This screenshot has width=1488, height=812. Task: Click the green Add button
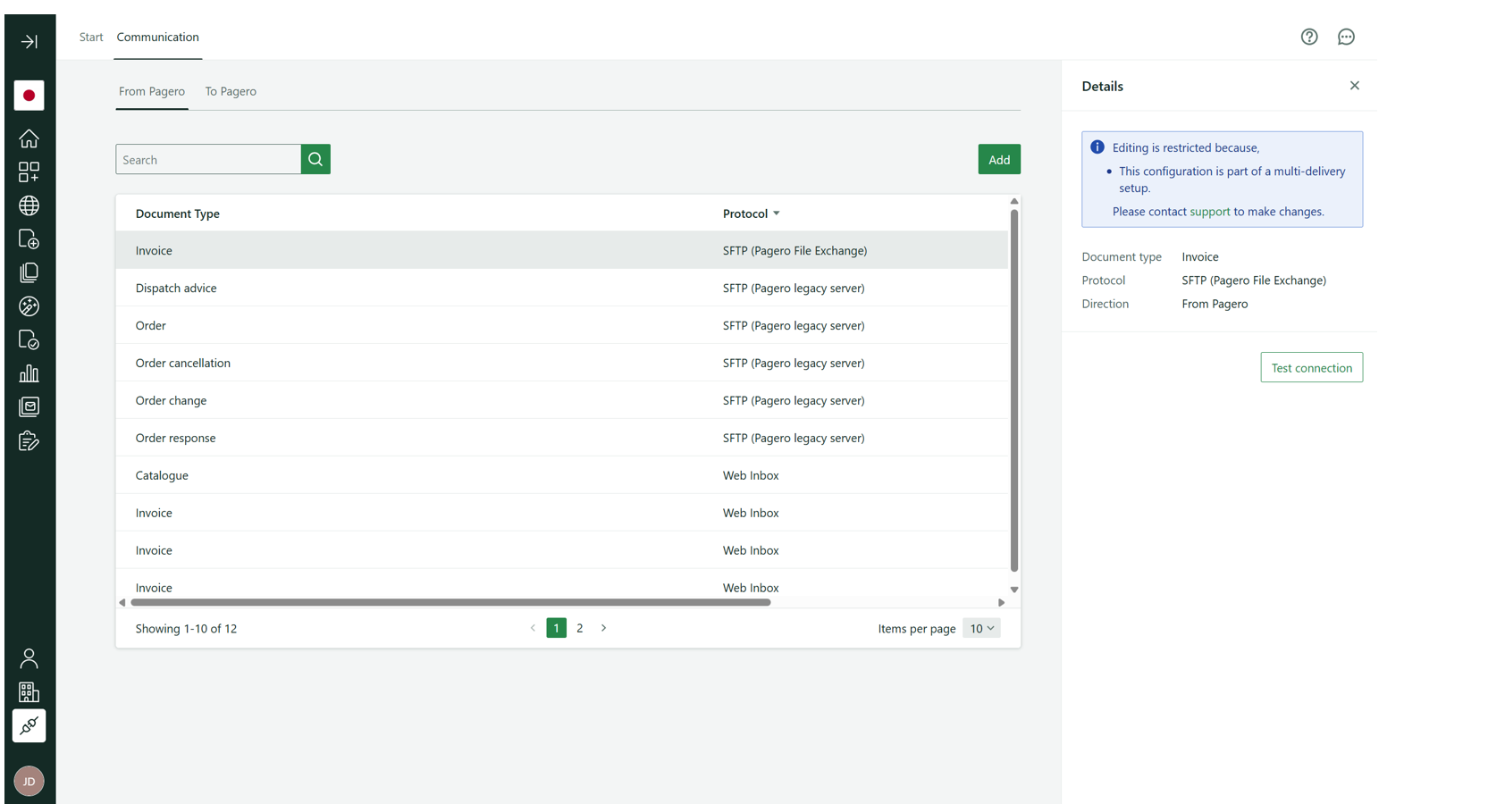pos(998,159)
